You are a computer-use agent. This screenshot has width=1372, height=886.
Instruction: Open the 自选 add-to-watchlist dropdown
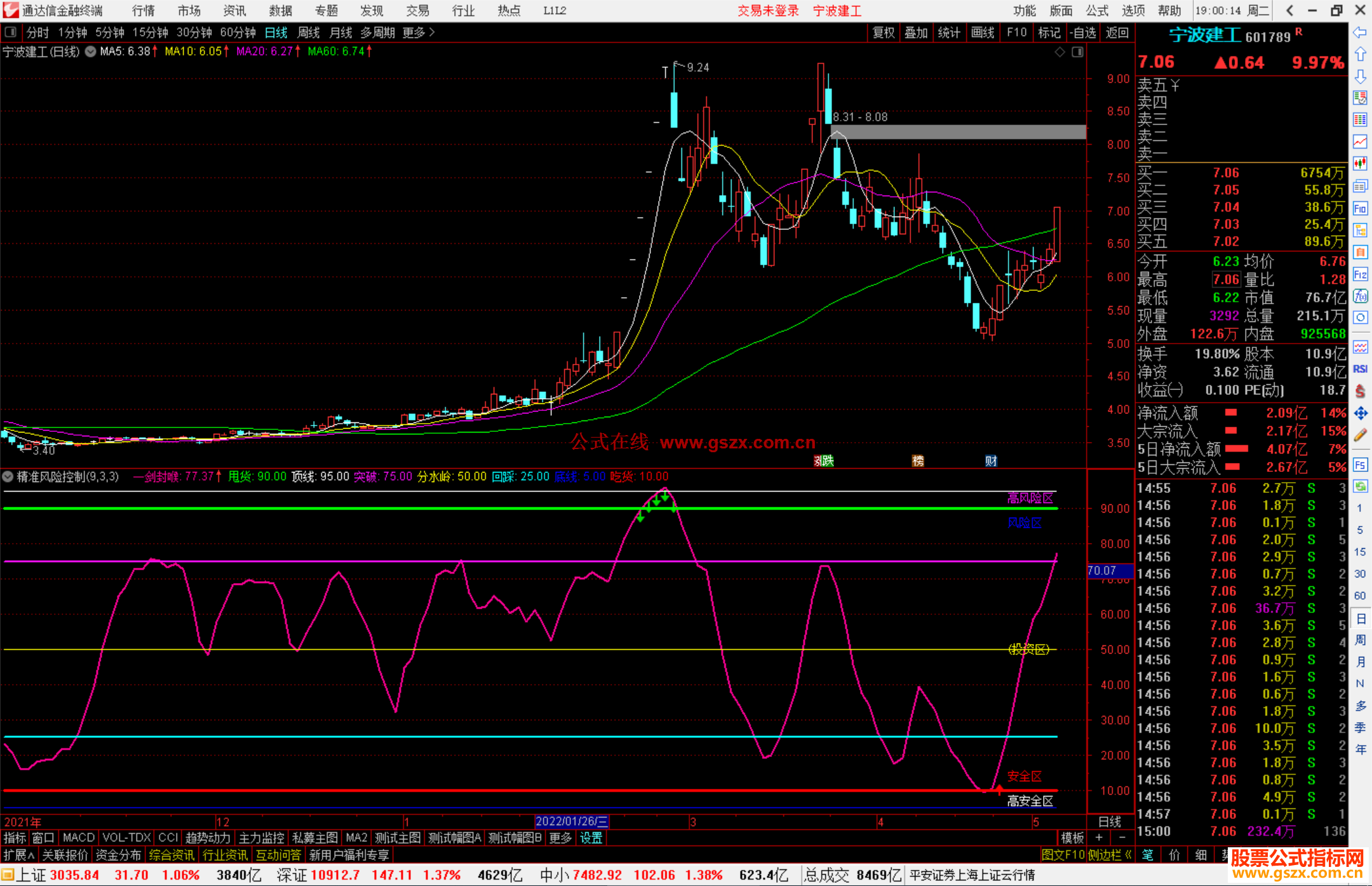pyautogui.click(x=1082, y=32)
